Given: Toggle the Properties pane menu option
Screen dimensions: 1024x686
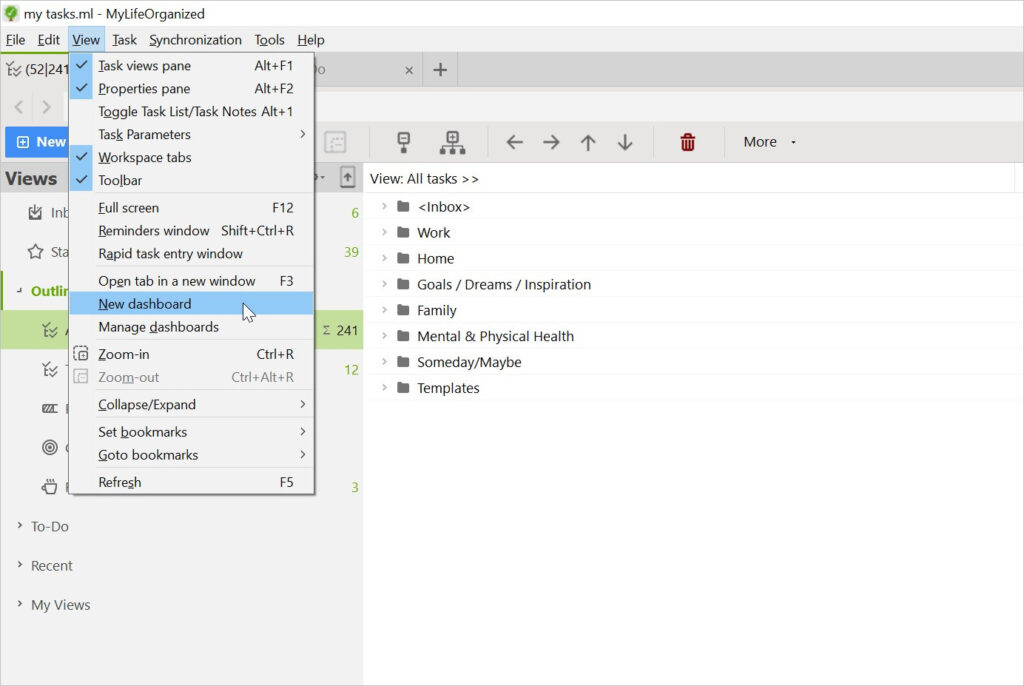Looking at the screenshot, I should tap(144, 89).
